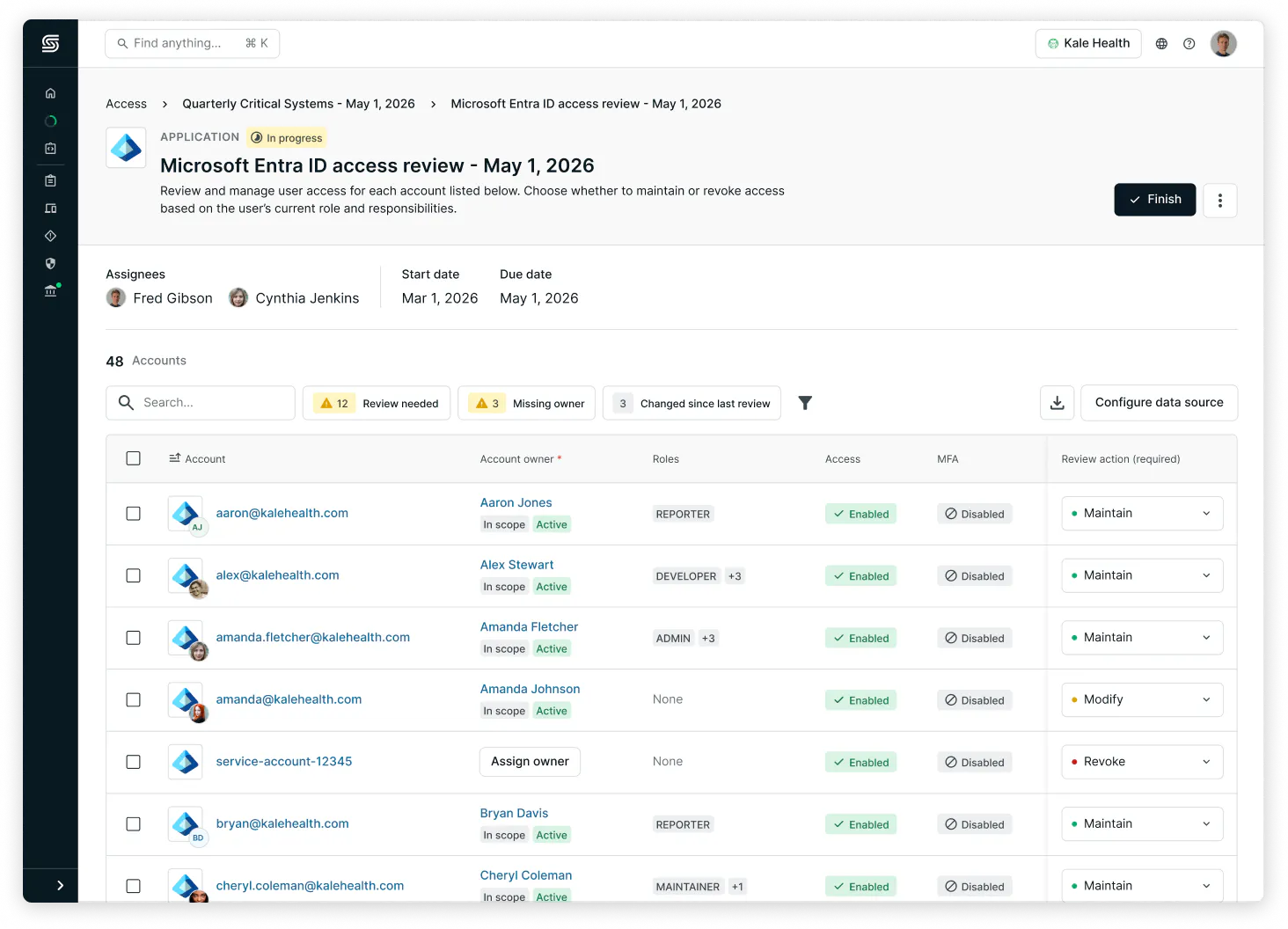This screenshot has height=929, width=1288.
Task: Select all accounts with header checkbox
Action: click(134, 458)
